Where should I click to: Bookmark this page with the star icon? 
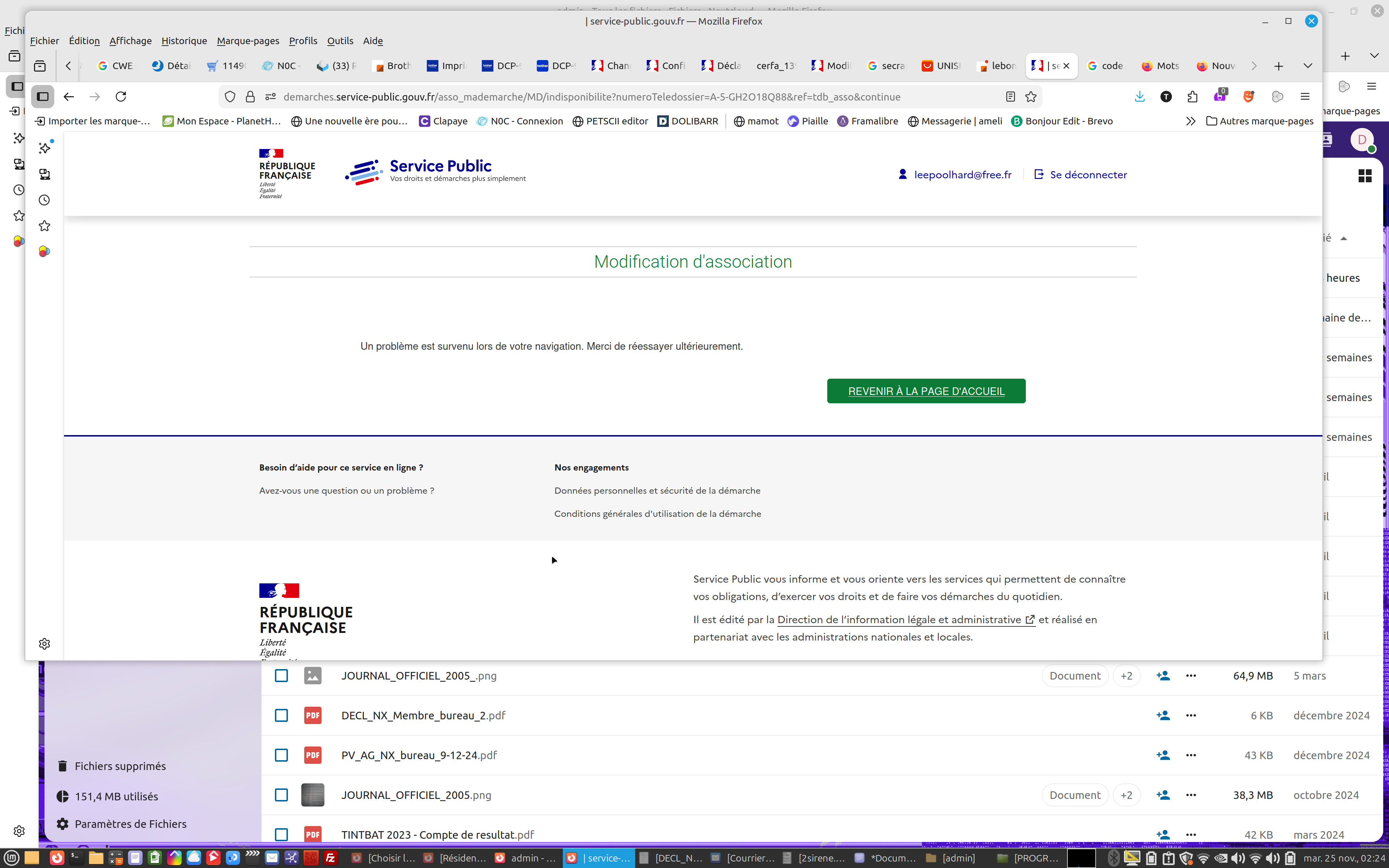tap(1031, 97)
